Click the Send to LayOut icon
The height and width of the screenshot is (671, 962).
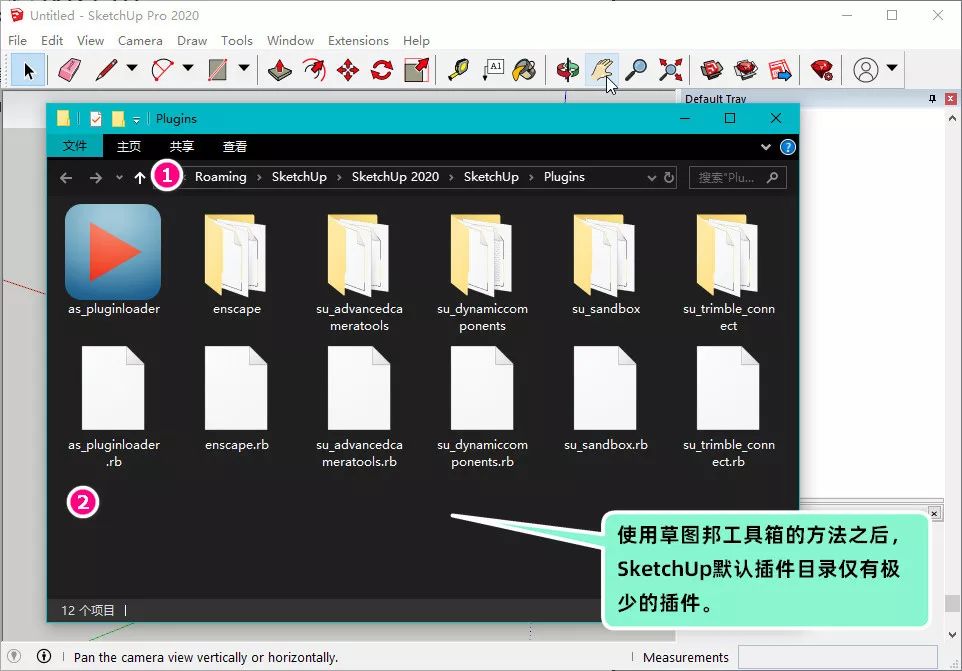coord(780,70)
